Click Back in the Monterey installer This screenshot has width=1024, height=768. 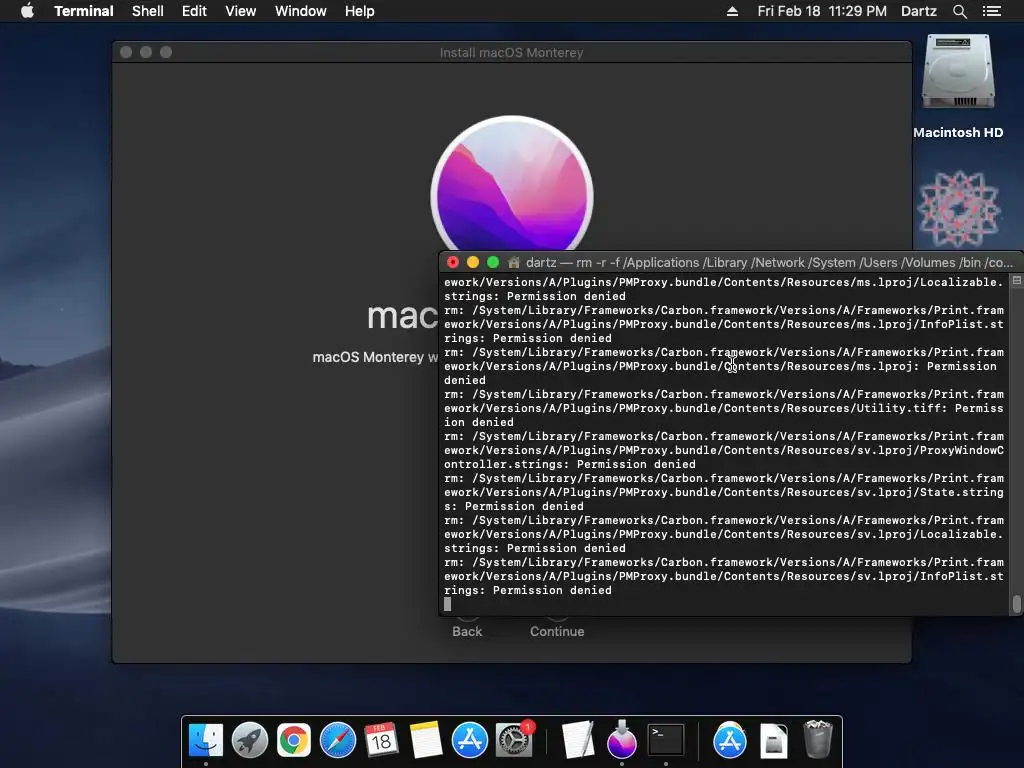tap(467, 632)
